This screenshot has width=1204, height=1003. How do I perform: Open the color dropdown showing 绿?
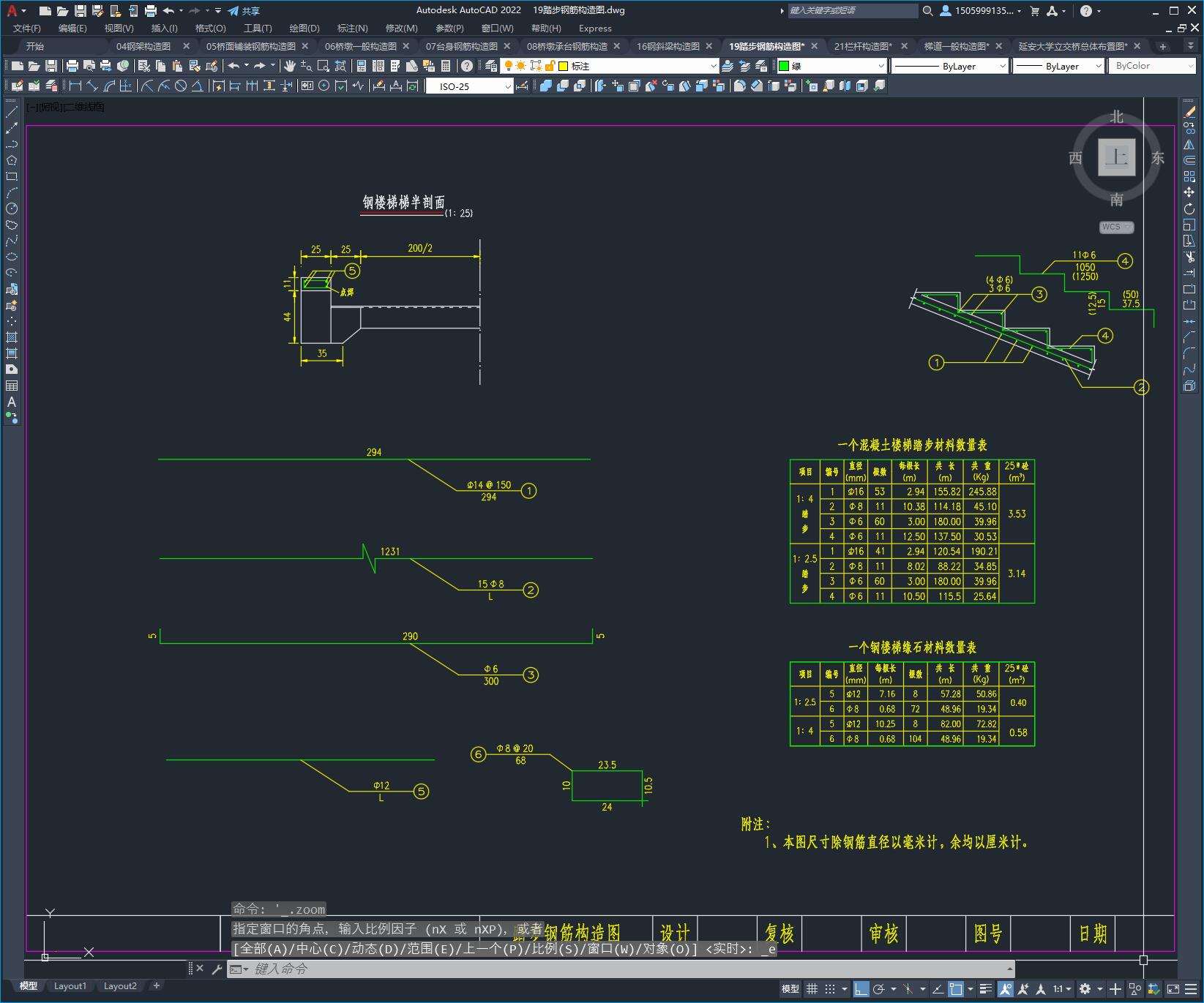(831, 66)
